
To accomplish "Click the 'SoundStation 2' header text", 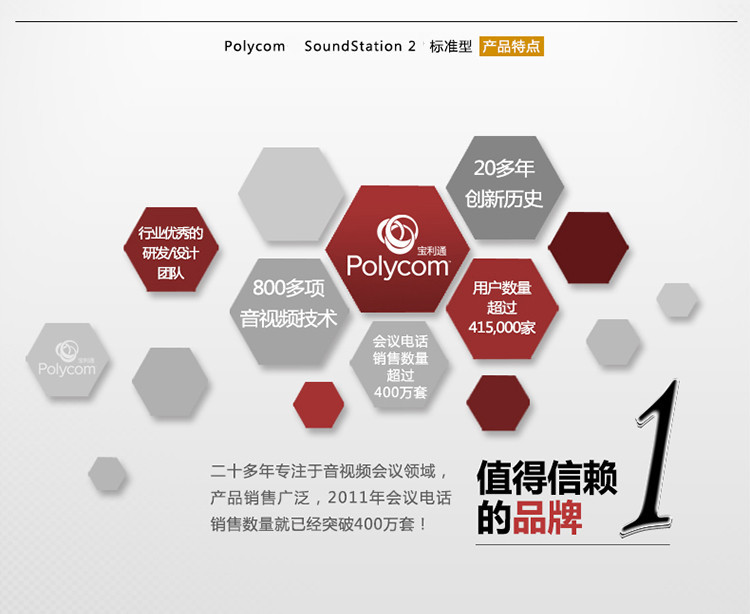I will [x=360, y=47].
